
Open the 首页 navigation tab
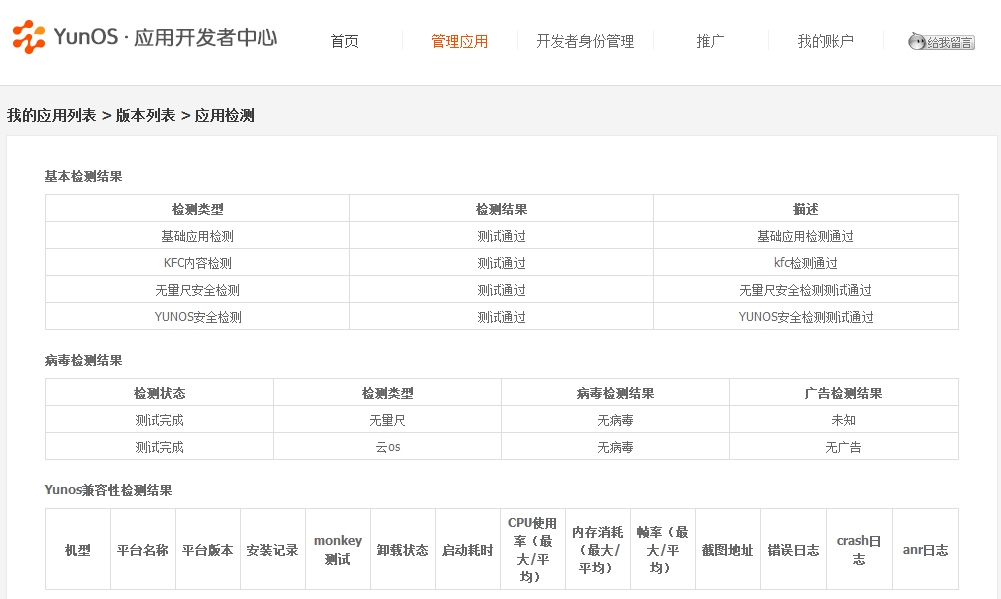pyautogui.click(x=344, y=41)
